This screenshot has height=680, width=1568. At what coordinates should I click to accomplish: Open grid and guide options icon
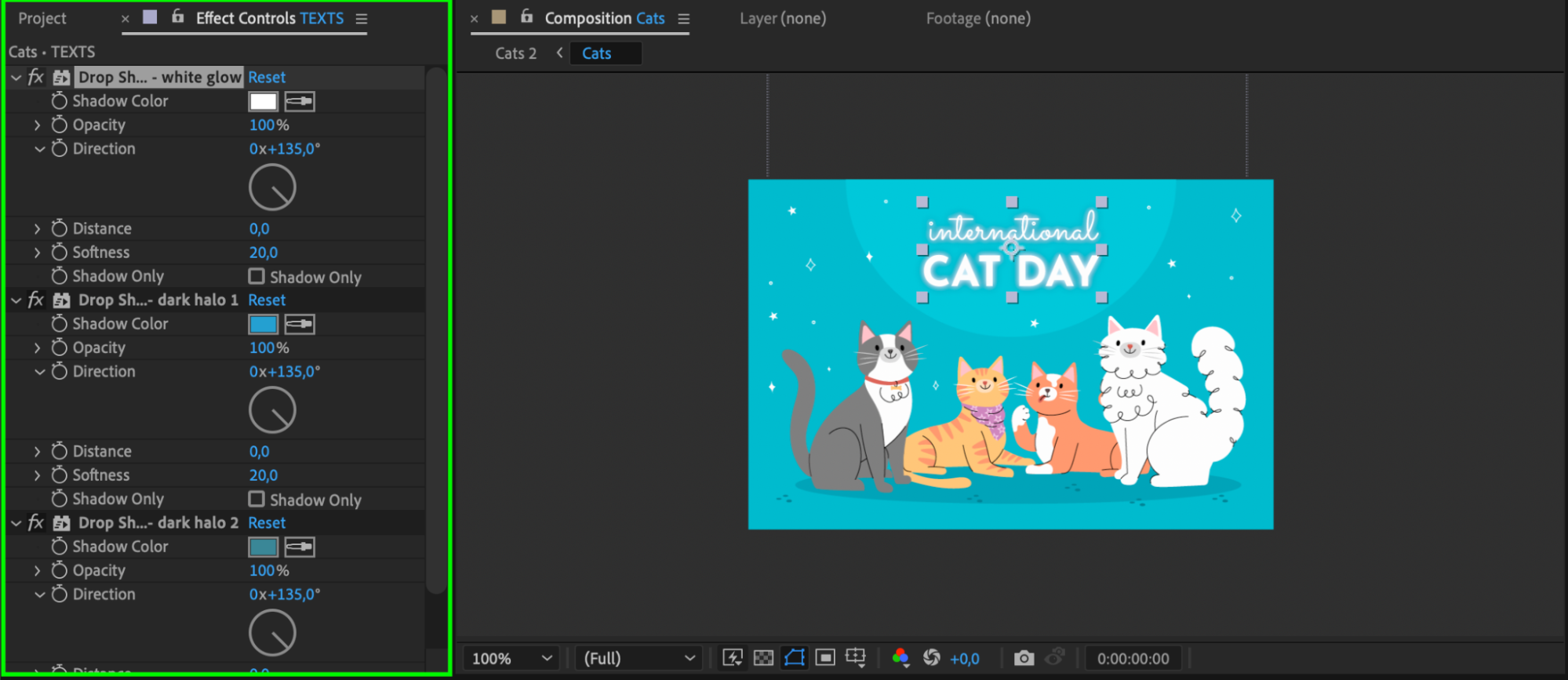(855, 658)
